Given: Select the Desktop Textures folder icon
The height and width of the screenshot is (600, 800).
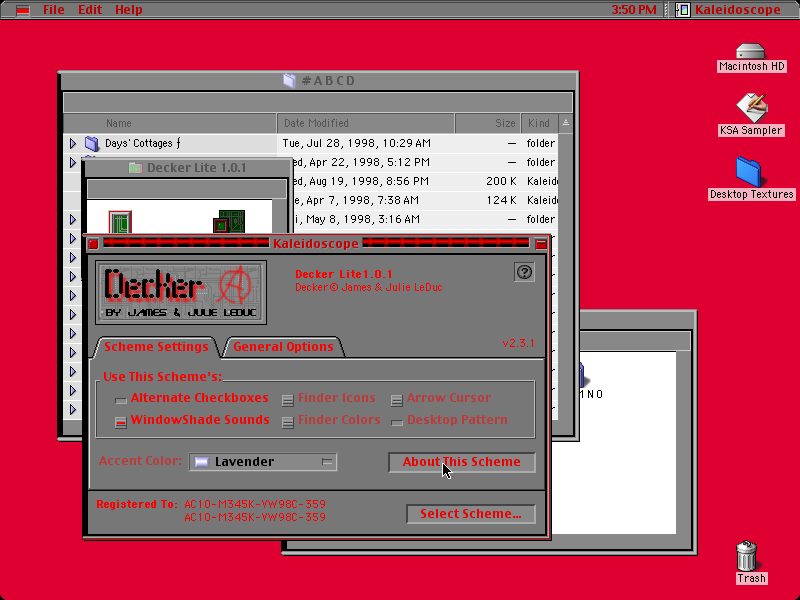Looking at the screenshot, I should coord(748,172).
